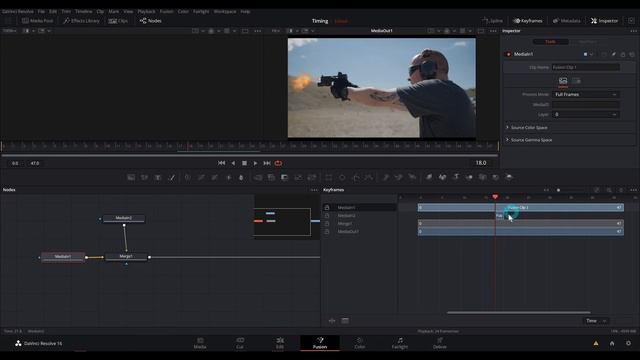Viewport: 640px width, 360px height.
Task: Open project settings gear icon
Action: pyautogui.click(x=628, y=343)
